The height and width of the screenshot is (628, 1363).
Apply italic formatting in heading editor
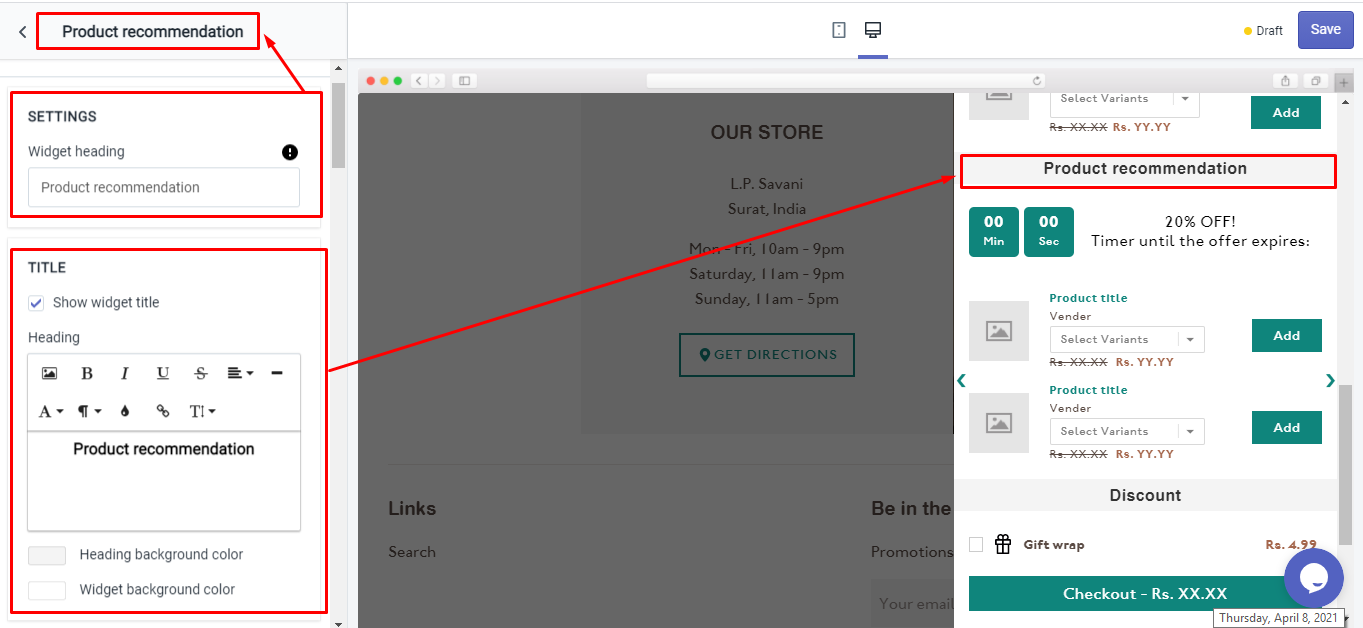coord(125,373)
